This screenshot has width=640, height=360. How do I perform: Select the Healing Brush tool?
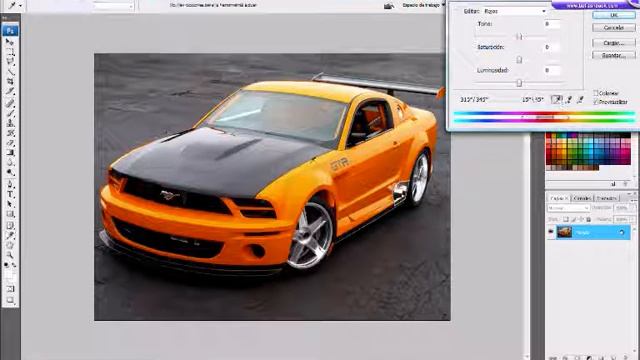pos(10,103)
